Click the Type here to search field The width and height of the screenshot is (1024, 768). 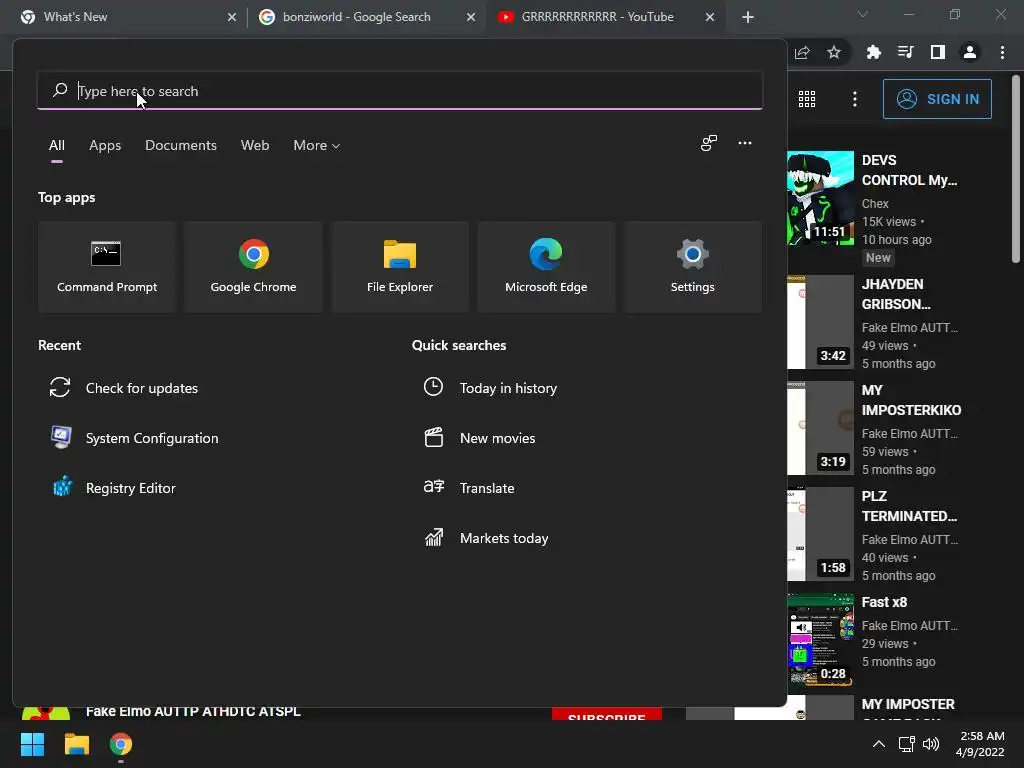click(400, 91)
